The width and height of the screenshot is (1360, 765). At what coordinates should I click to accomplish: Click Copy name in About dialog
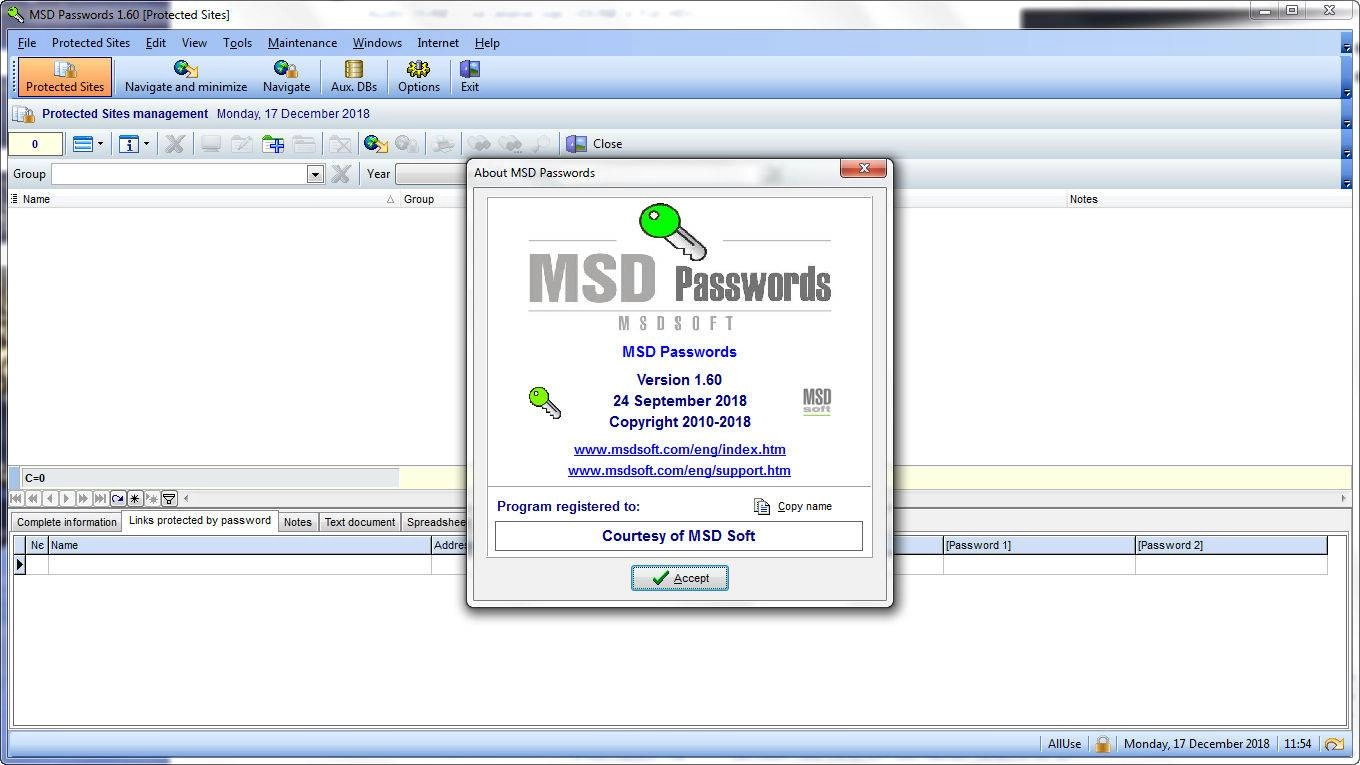point(792,506)
